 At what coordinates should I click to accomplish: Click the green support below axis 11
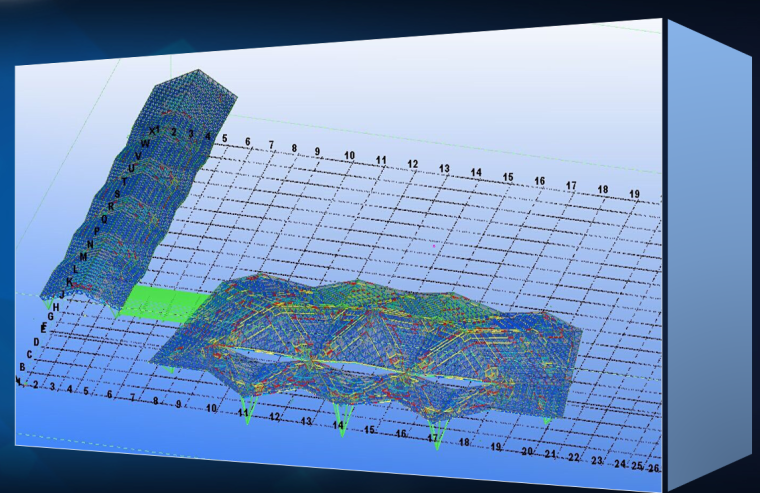pyautogui.click(x=247, y=414)
